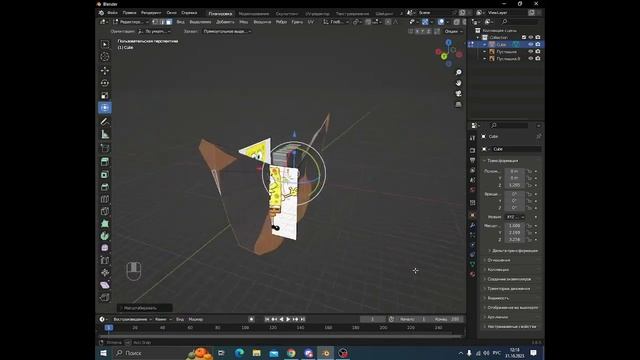Viewport: 640px width, 360px height.
Task: Expand the Cube item in the outliner
Action: [485, 44]
